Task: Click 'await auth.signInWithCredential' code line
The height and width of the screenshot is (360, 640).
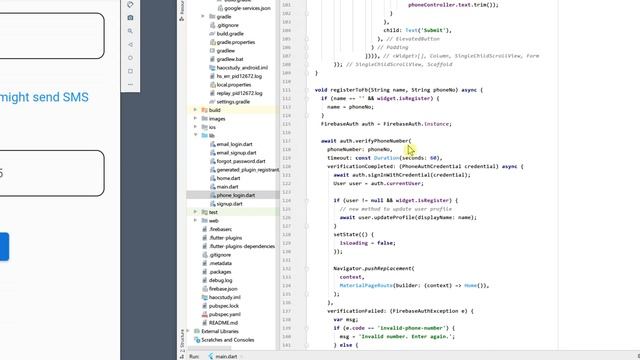Action: pos(402,175)
